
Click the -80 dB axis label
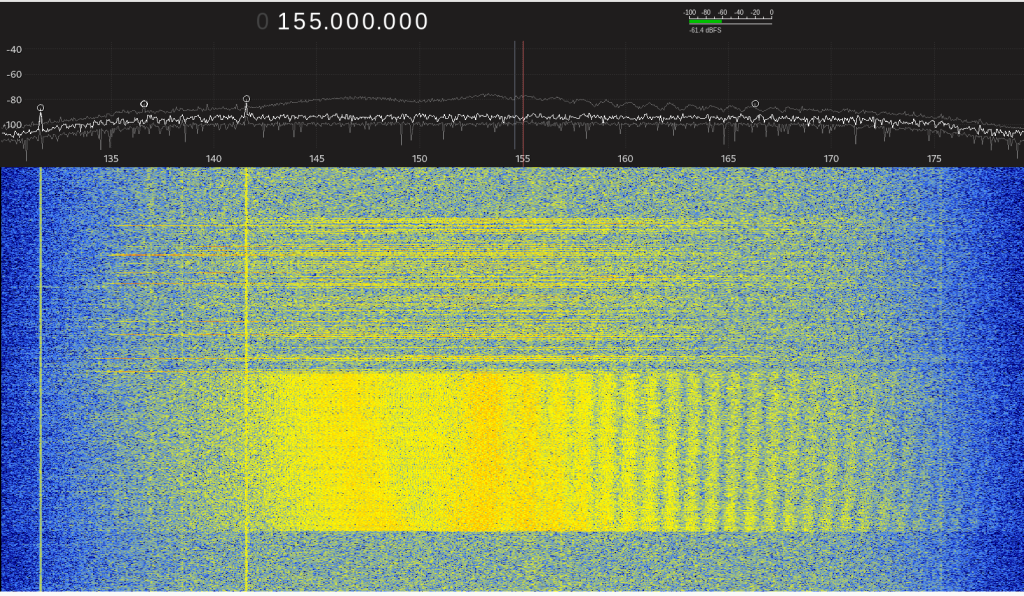[14, 100]
